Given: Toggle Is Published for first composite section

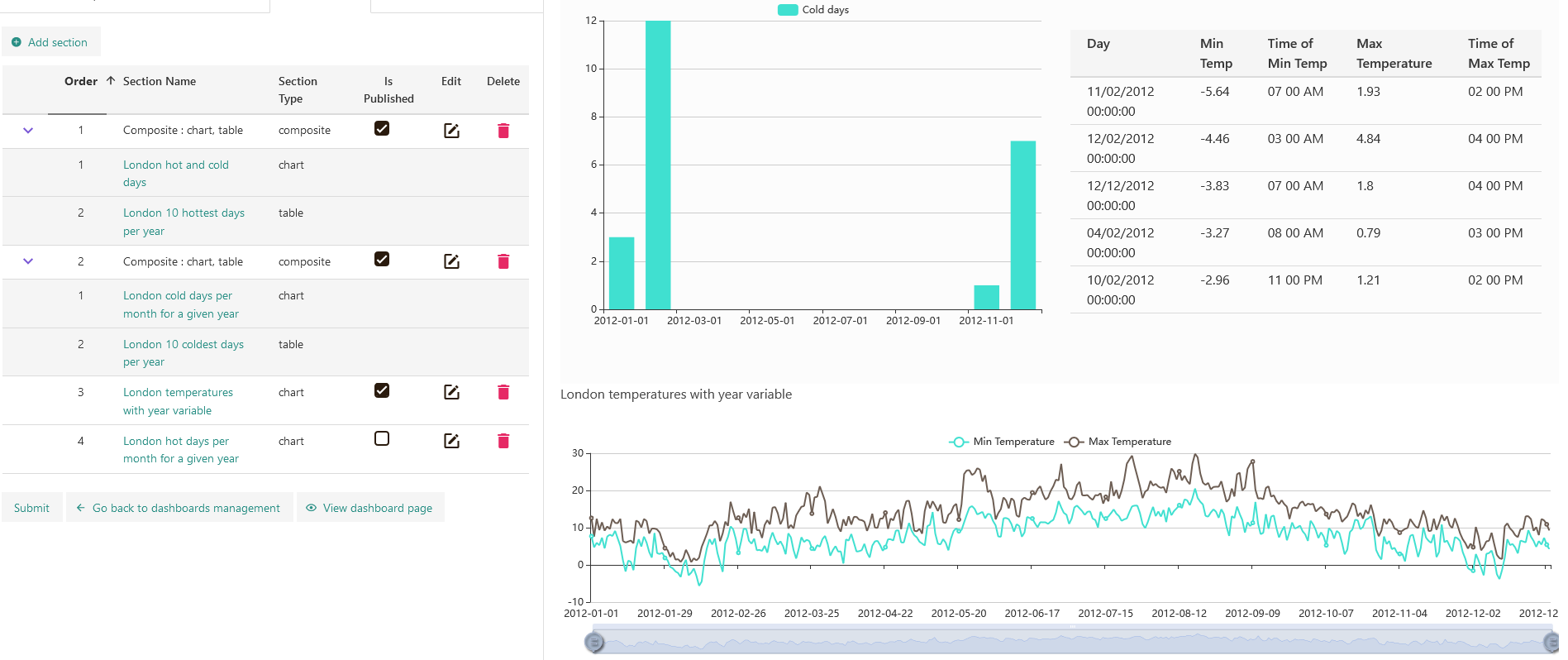Looking at the screenshot, I should tap(382, 128).
